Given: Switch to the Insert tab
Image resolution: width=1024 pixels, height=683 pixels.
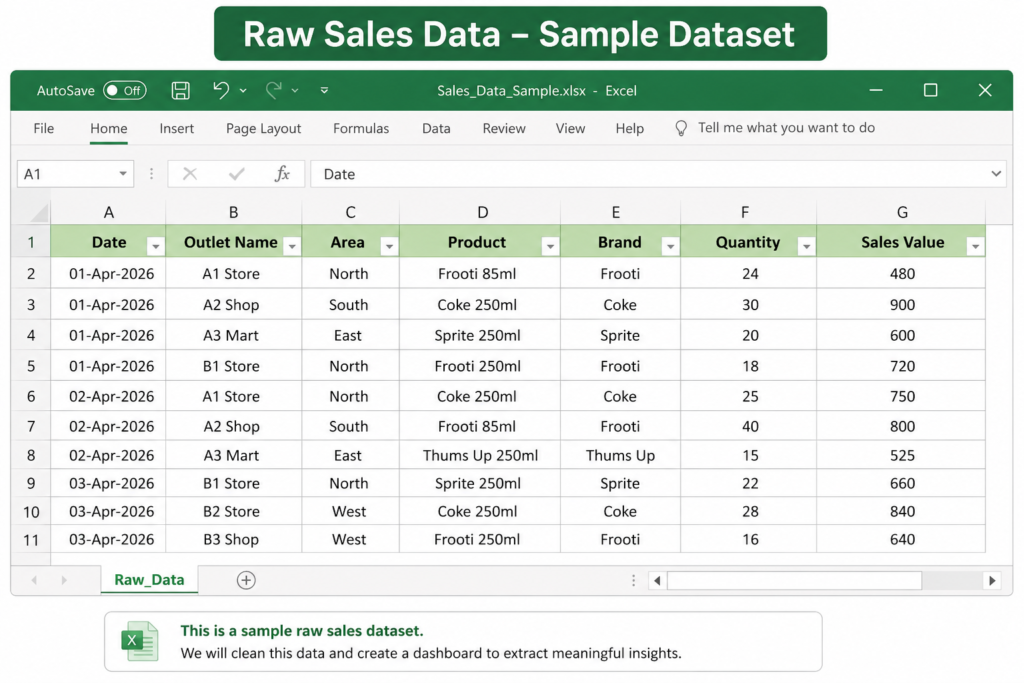Looking at the screenshot, I should point(176,128).
